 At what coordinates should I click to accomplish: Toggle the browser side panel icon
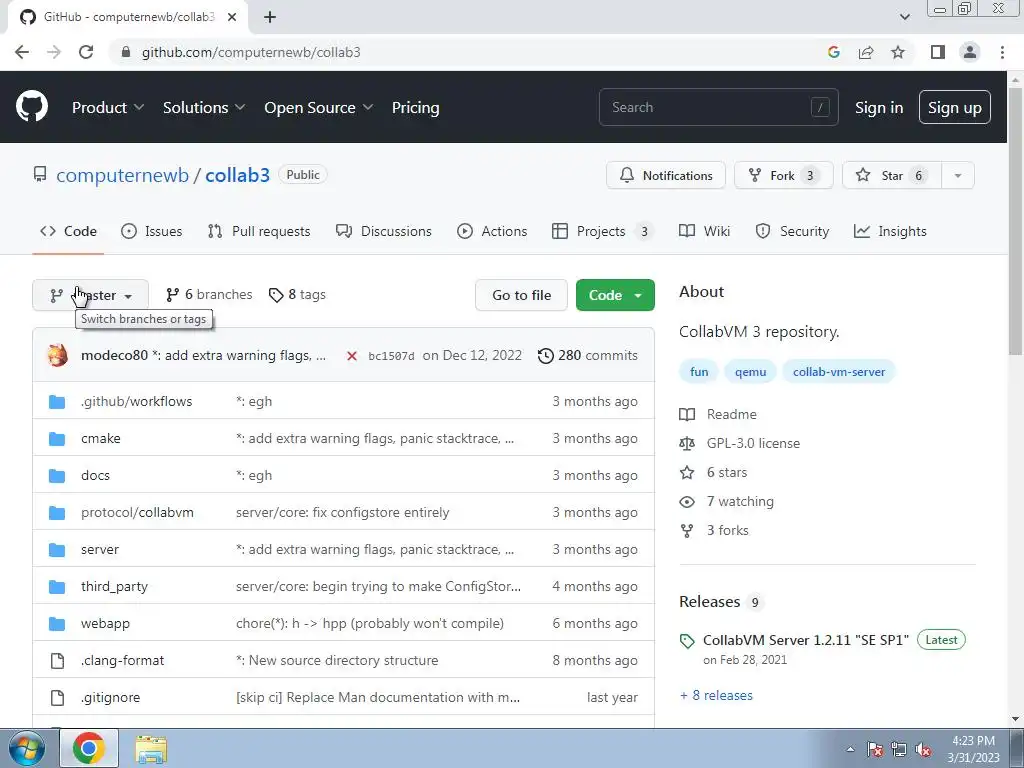[937, 52]
